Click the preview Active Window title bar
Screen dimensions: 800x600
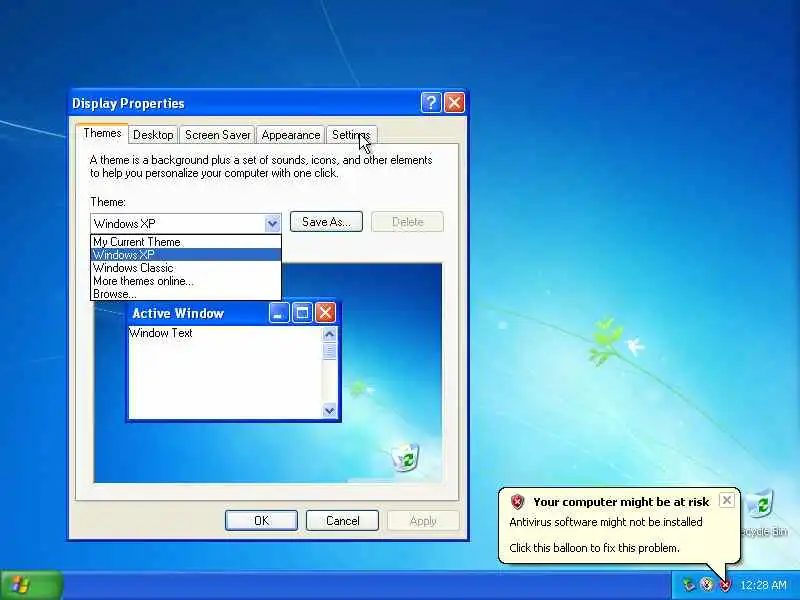234,313
